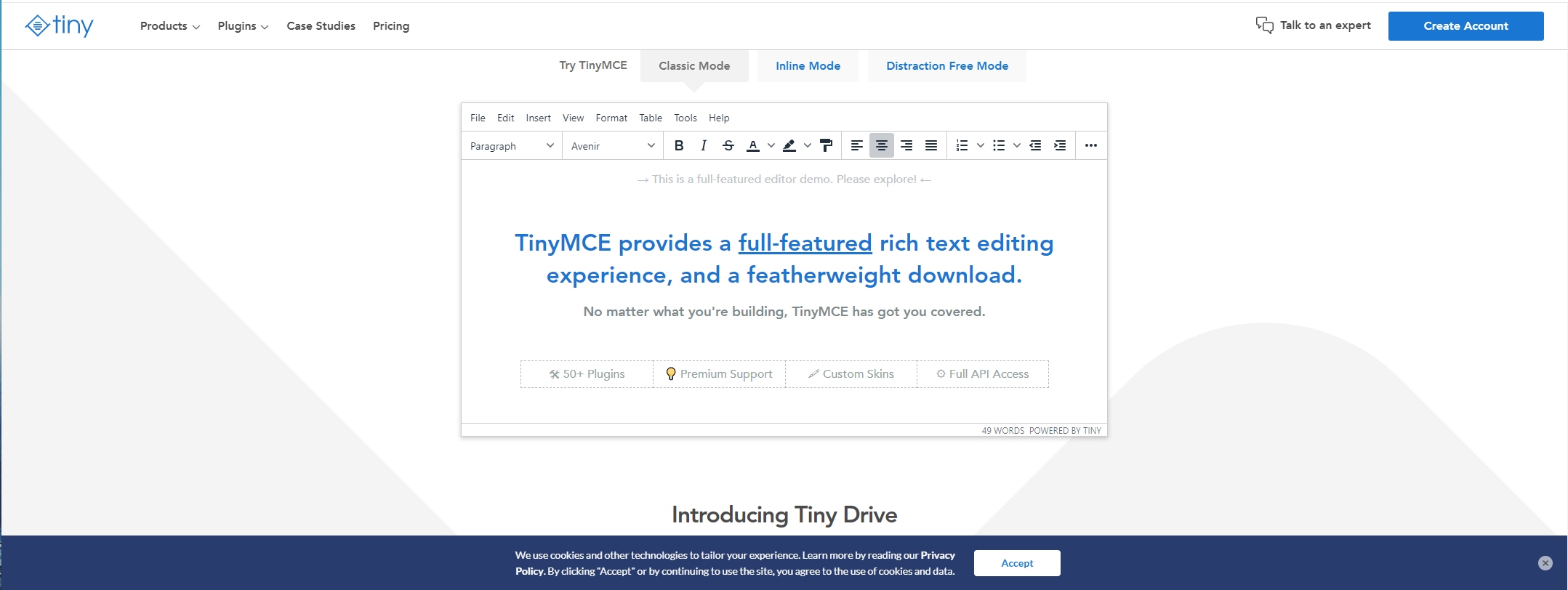The height and width of the screenshot is (590, 1568).
Task: Toggle italic formatting in the editor toolbar
Action: click(704, 145)
